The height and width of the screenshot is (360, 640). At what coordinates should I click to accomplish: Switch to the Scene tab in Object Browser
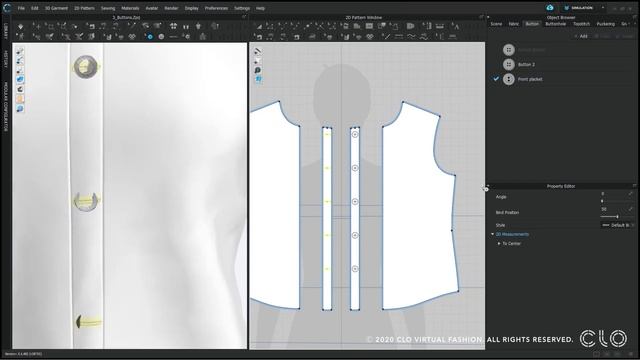tap(496, 24)
